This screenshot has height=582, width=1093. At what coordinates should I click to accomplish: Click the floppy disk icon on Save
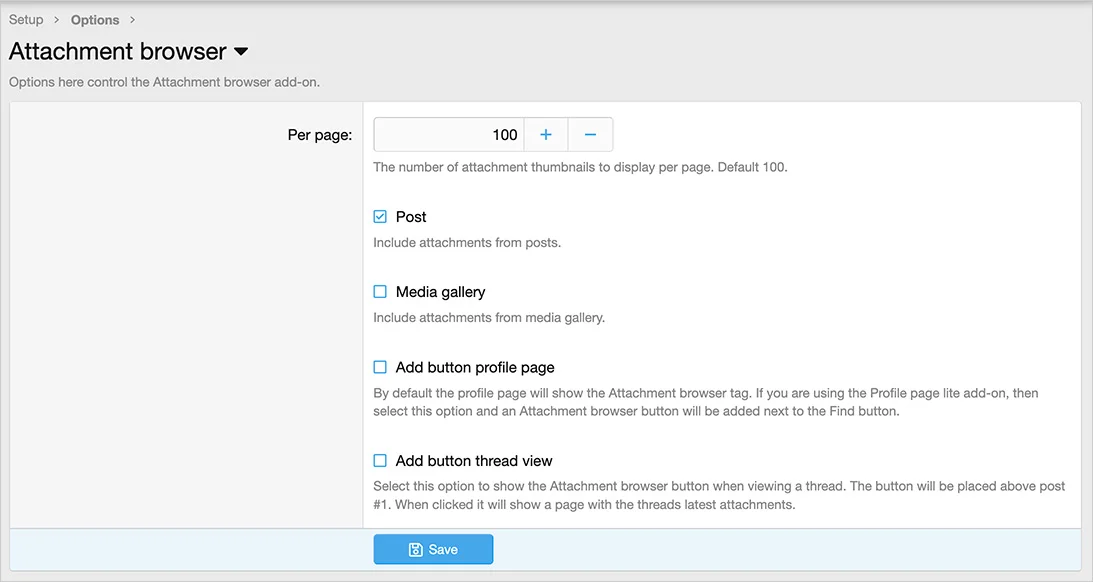tap(416, 550)
